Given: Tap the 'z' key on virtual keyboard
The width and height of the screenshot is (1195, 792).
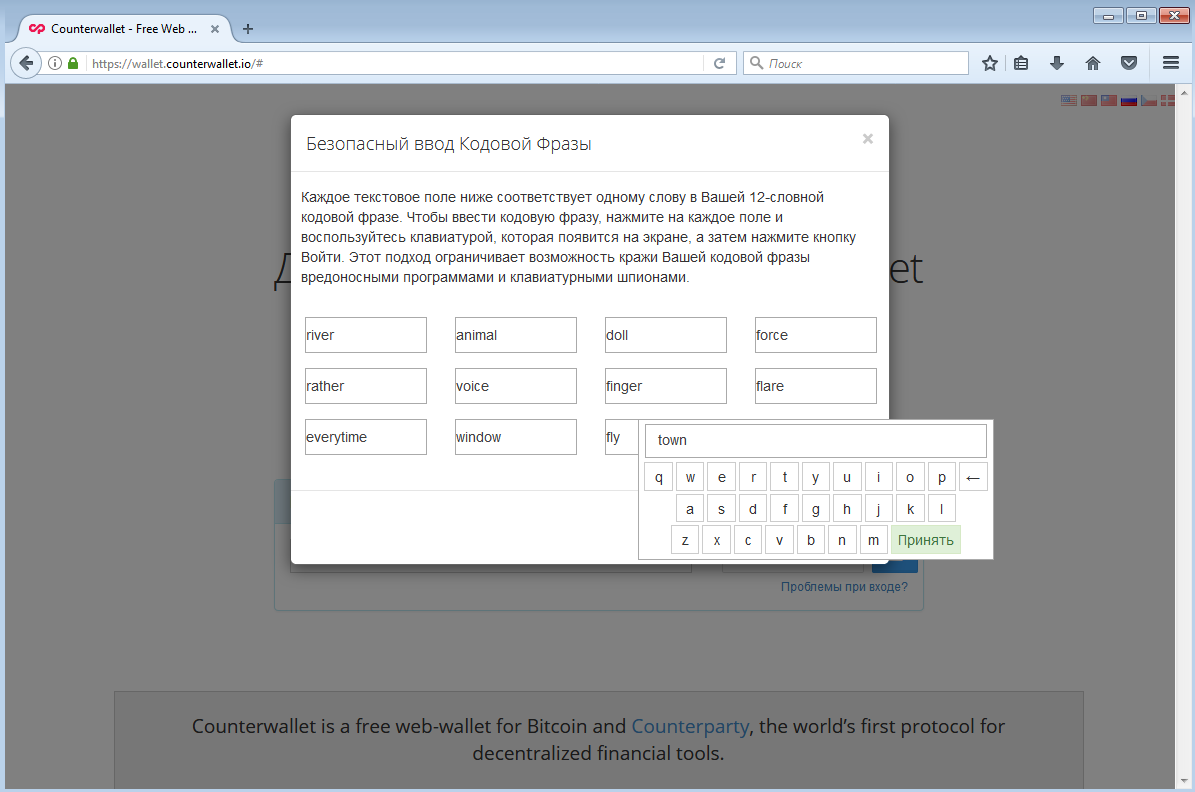Looking at the screenshot, I should (685, 540).
